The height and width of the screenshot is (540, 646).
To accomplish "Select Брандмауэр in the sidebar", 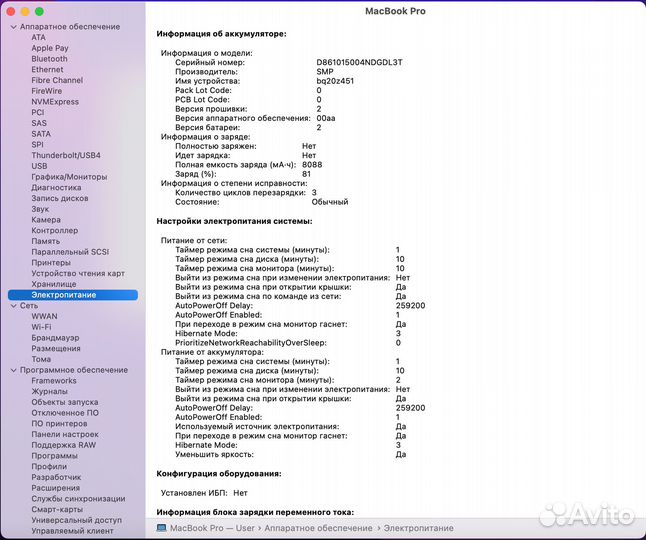I will click(x=56, y=338).
